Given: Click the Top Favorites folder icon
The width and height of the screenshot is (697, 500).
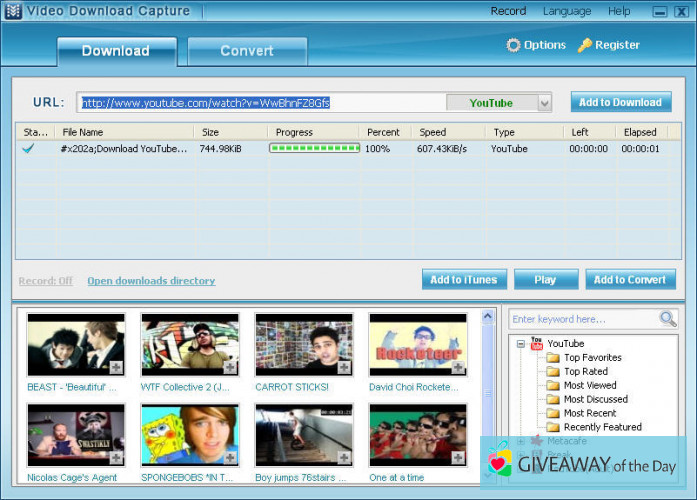Looking at the screenshot, I should pos(552,358).
